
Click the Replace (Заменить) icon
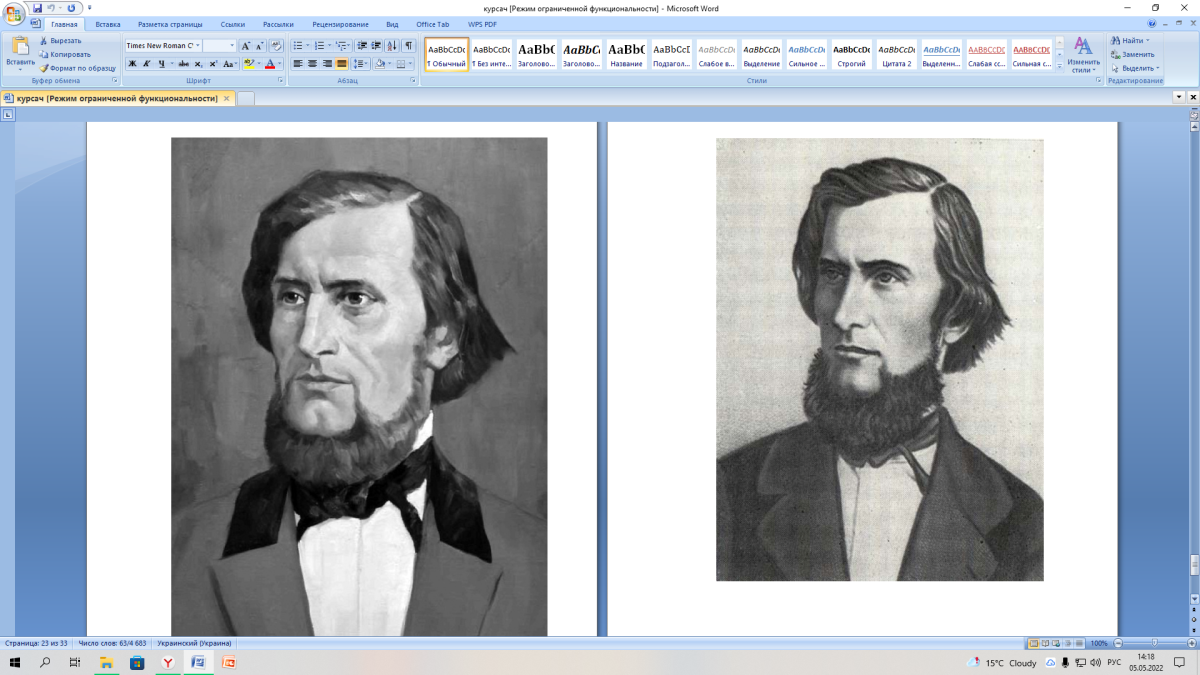1115,54
